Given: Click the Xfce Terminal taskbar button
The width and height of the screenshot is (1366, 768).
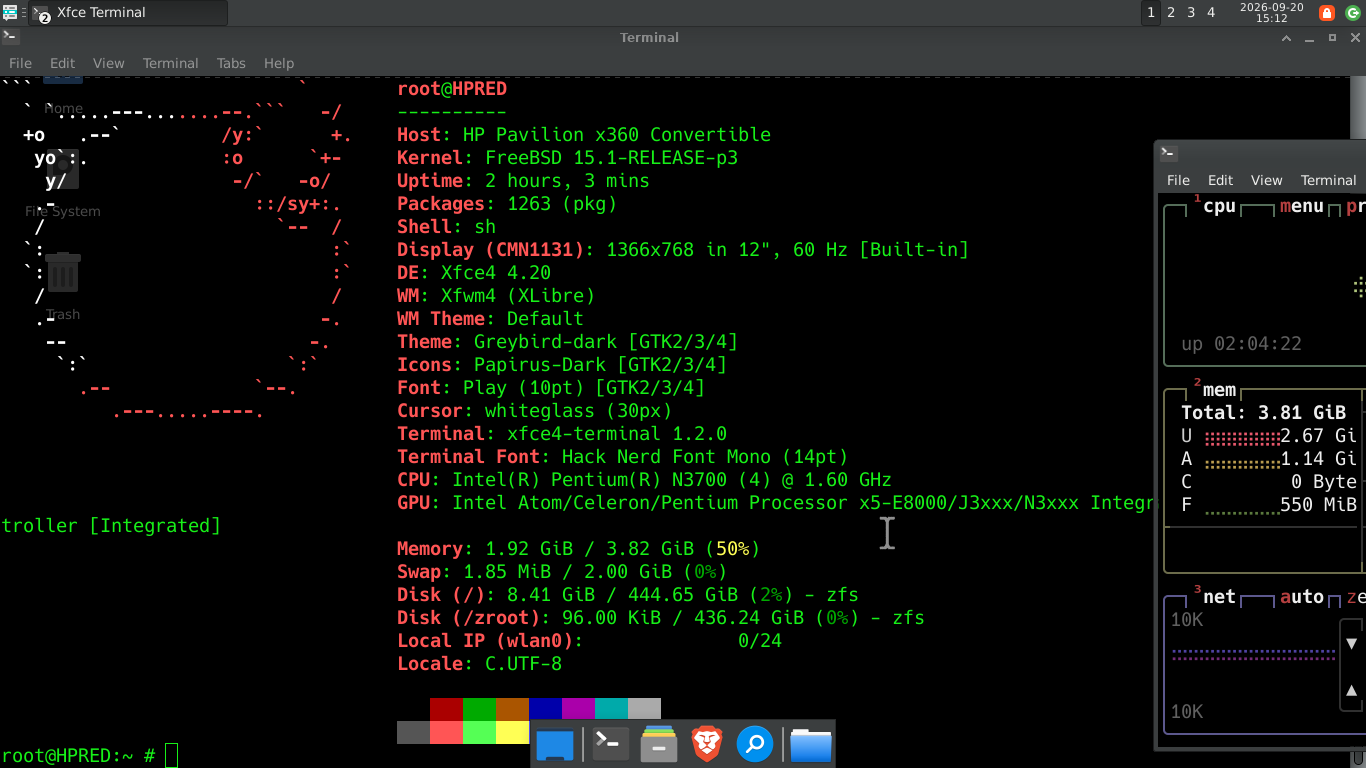Looking at the screenshot, I should tap(129, 13).
